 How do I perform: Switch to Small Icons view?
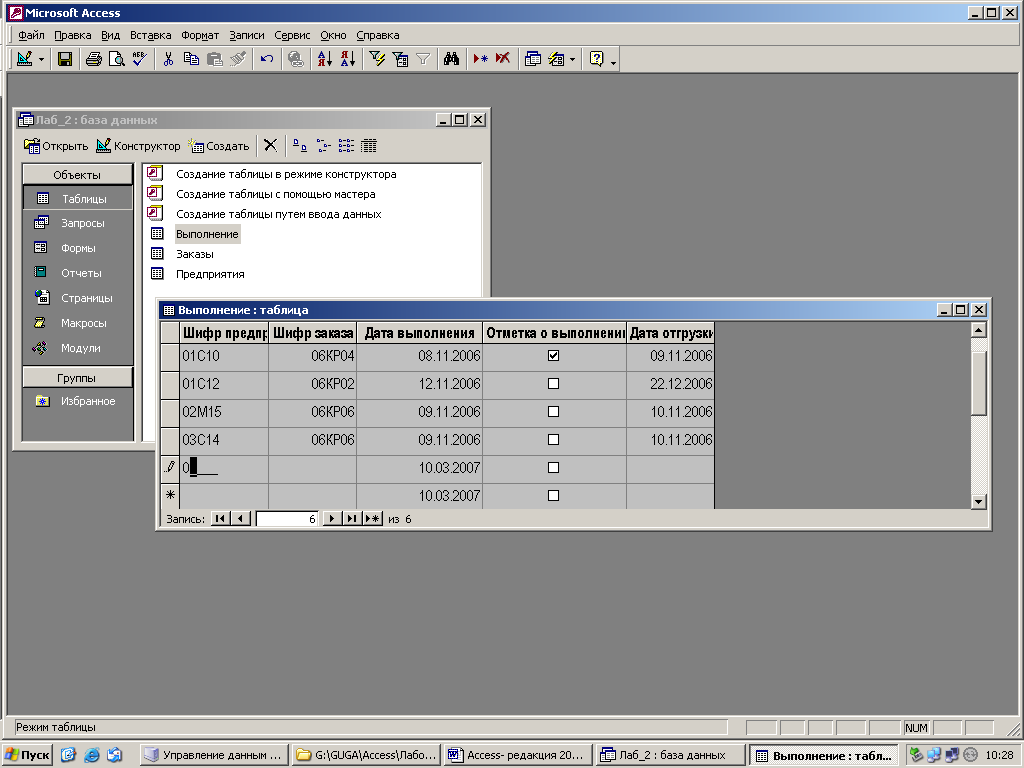(x=323, y=146)
